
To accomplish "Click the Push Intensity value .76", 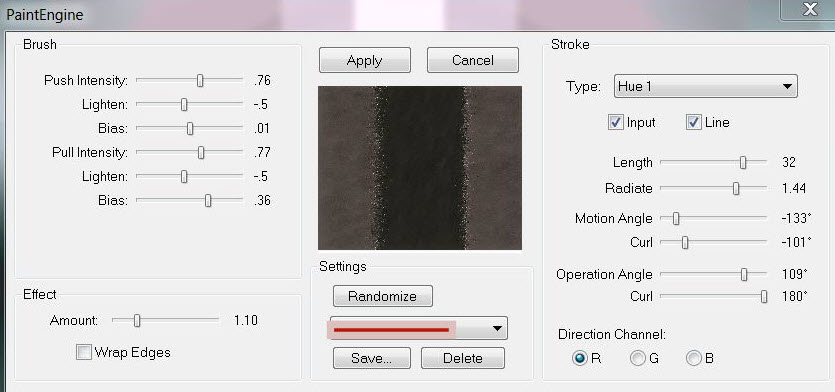I will 263,81.
